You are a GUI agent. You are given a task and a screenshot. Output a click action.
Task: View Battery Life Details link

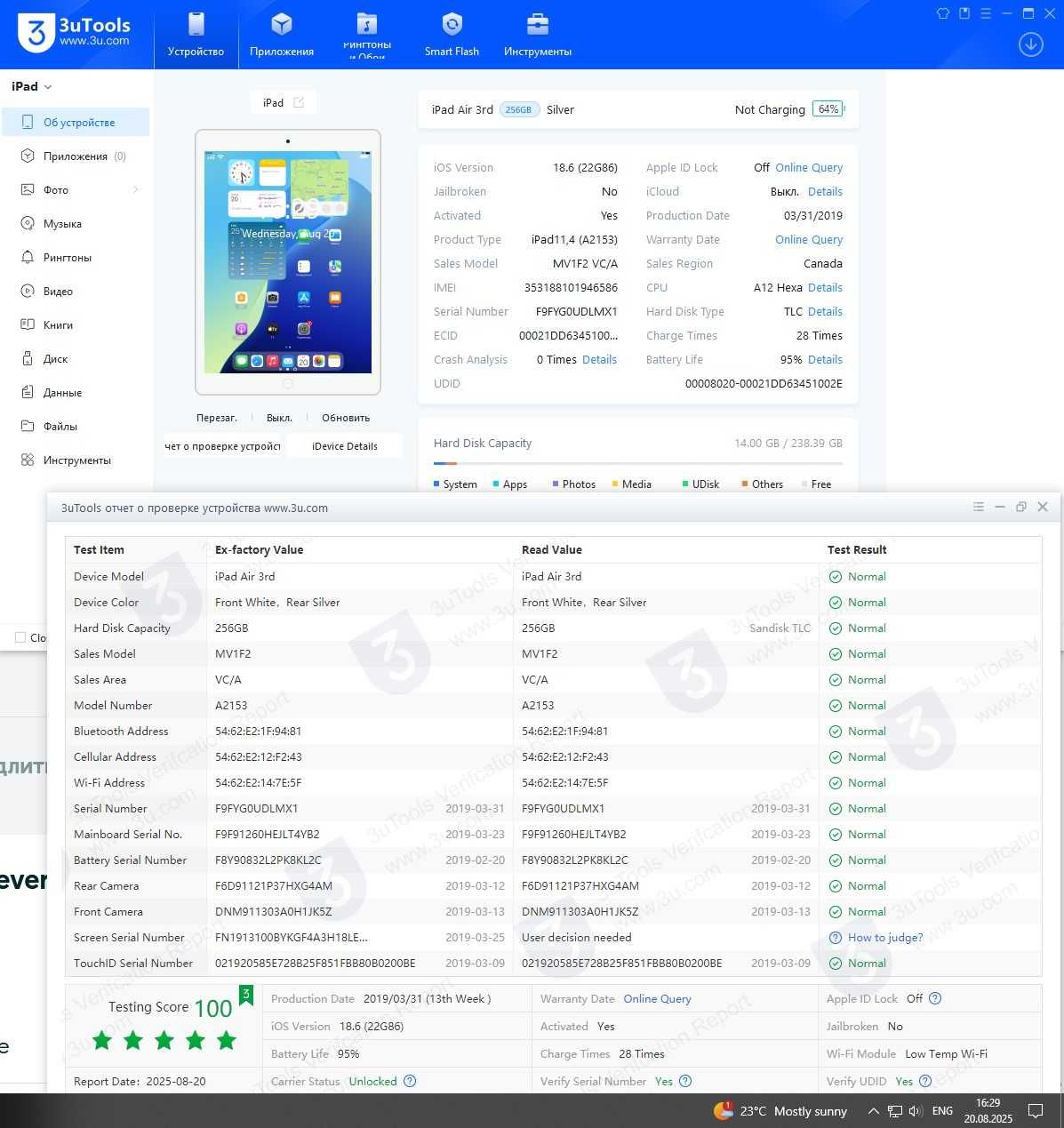pyautogui.click(x=825, y=359)
